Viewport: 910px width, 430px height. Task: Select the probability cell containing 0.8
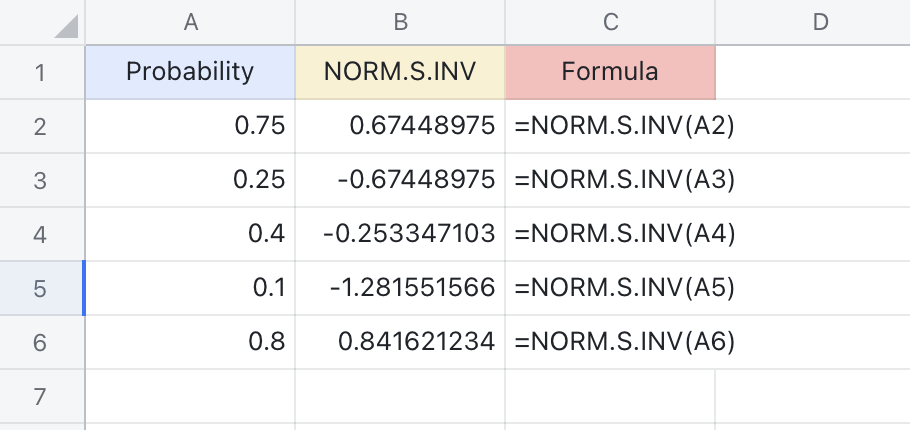(190, 342)
